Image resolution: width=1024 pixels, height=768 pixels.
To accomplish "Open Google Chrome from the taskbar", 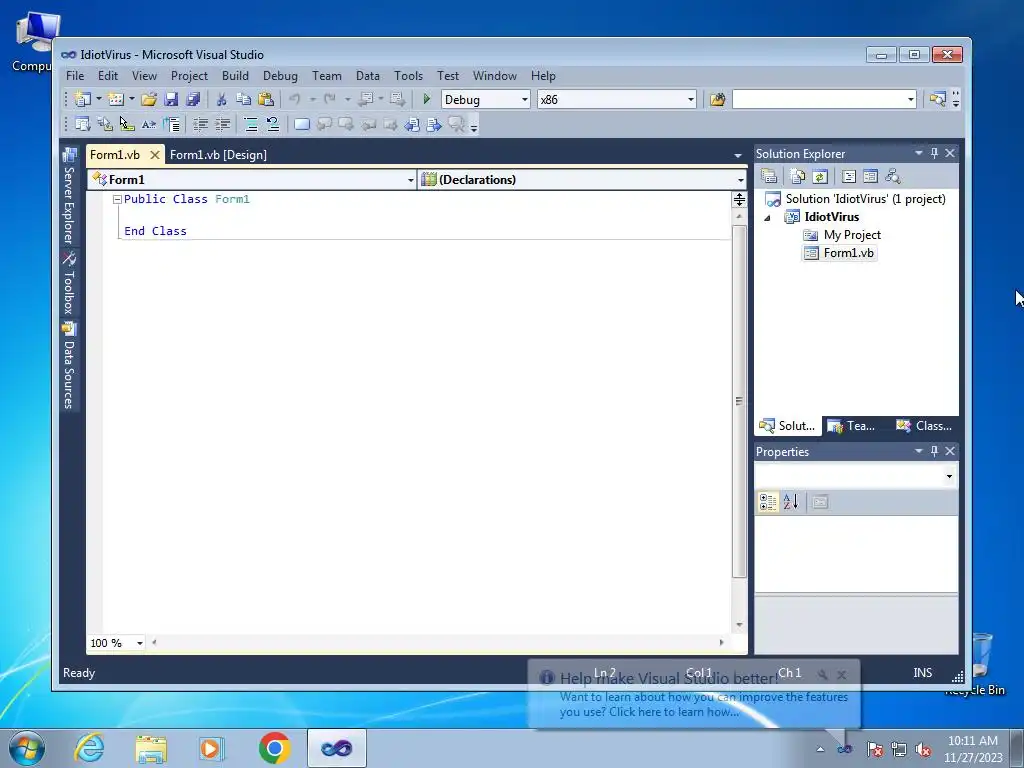I will (274, 748).
